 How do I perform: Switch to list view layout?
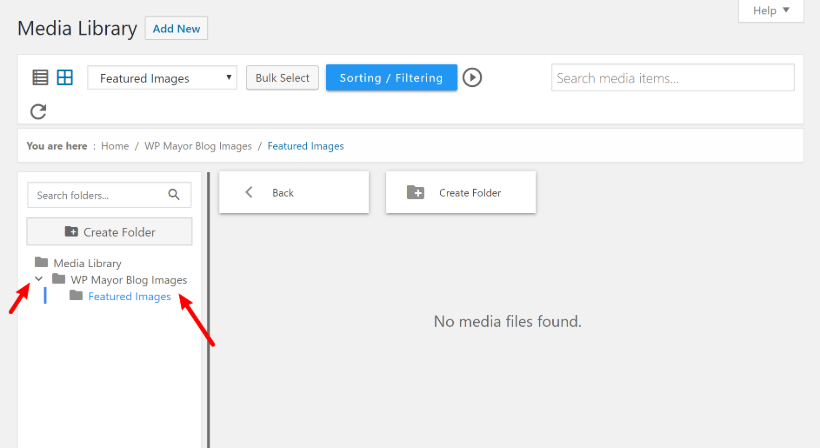tap(40, 77)
